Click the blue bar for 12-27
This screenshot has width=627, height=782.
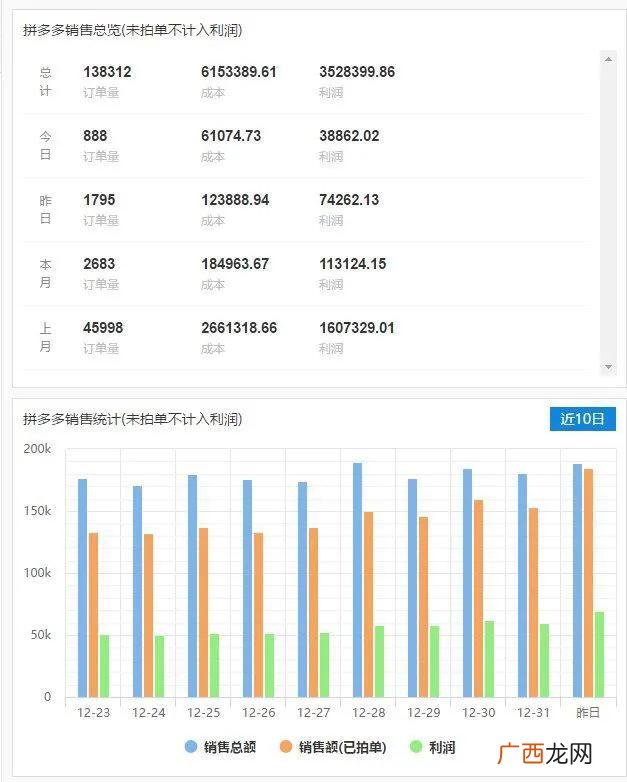tap(302, 589)
